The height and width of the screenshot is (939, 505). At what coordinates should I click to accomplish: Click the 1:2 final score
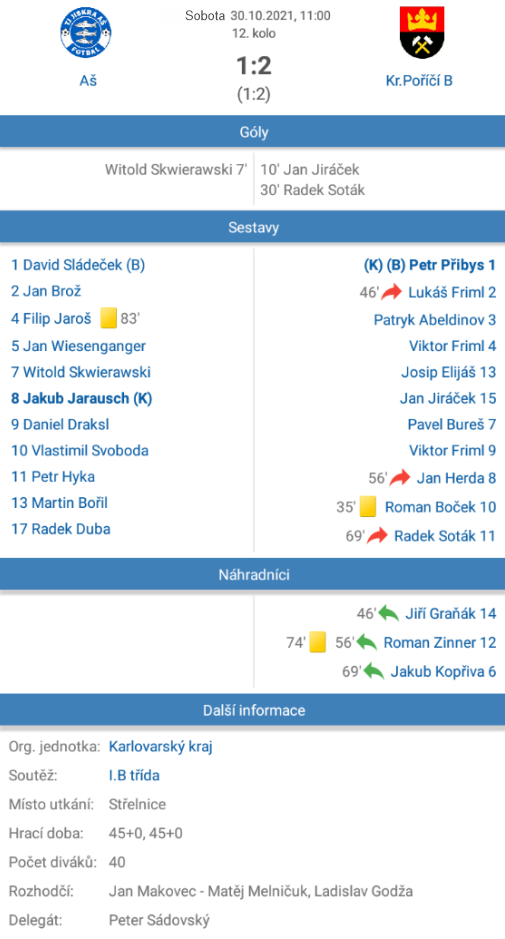[x=254, y=66]
